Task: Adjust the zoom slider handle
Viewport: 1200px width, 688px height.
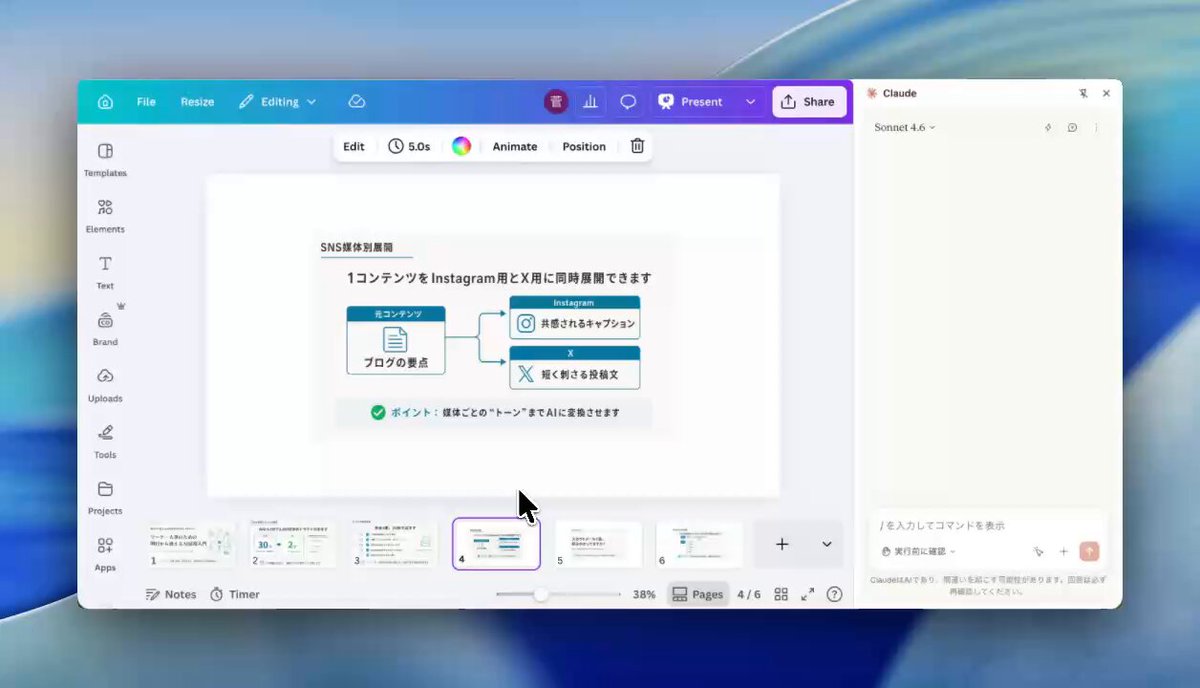Action: pos(541,594)
